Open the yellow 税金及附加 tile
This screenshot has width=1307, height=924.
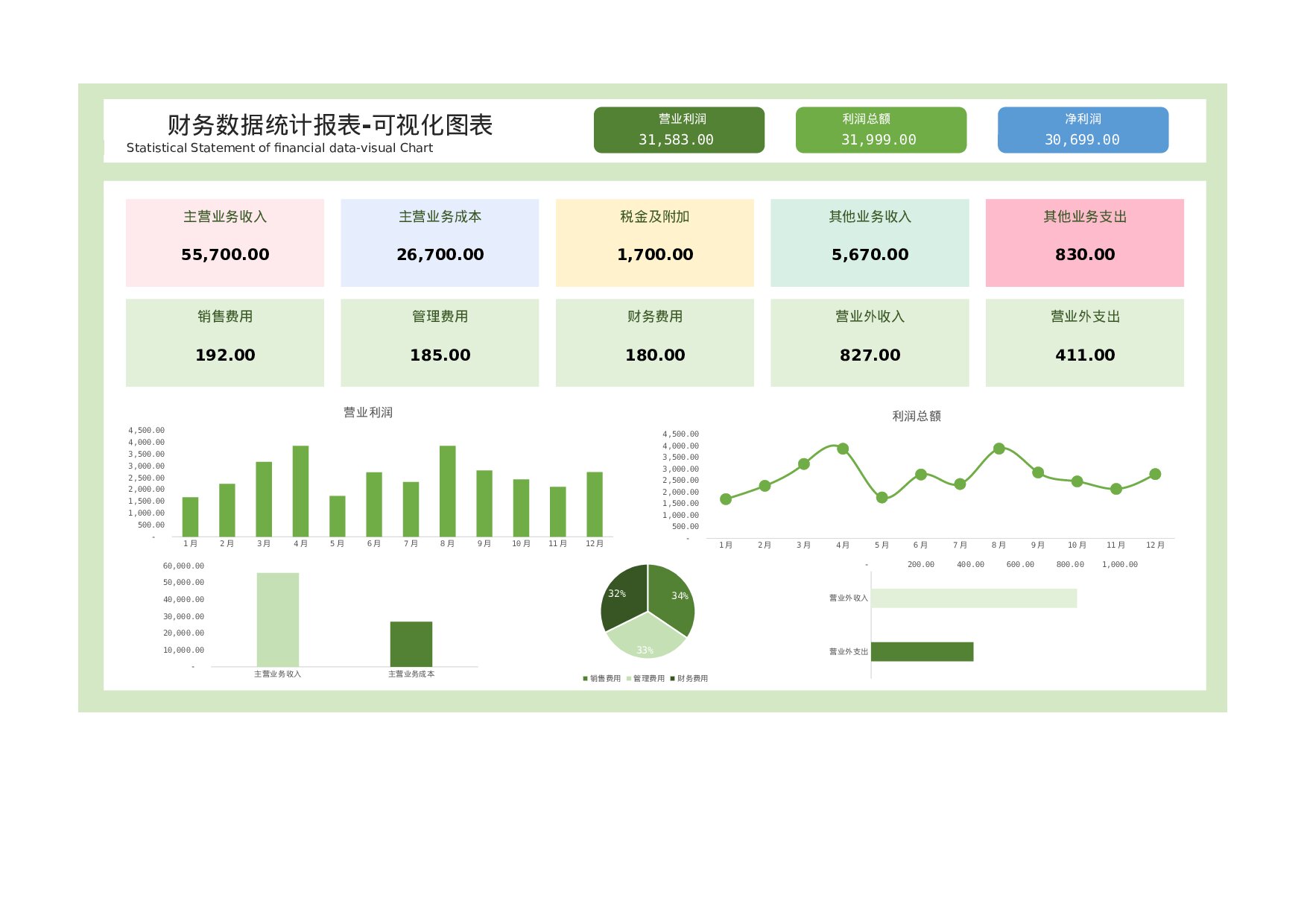[x=654, y=242]
